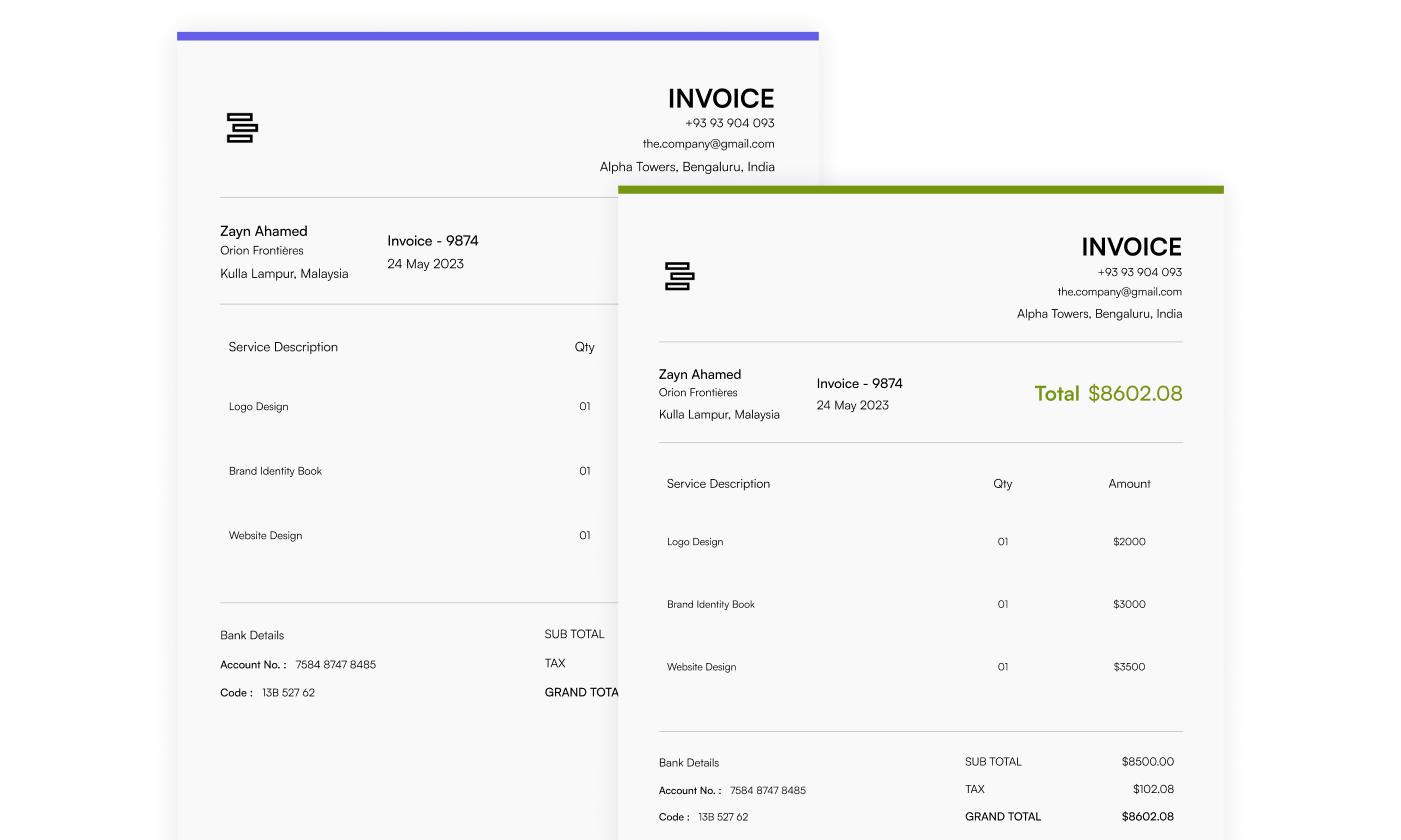Click the $2000 Logo Design amount
This screenshot has height=840, width=1401.
1129,542
